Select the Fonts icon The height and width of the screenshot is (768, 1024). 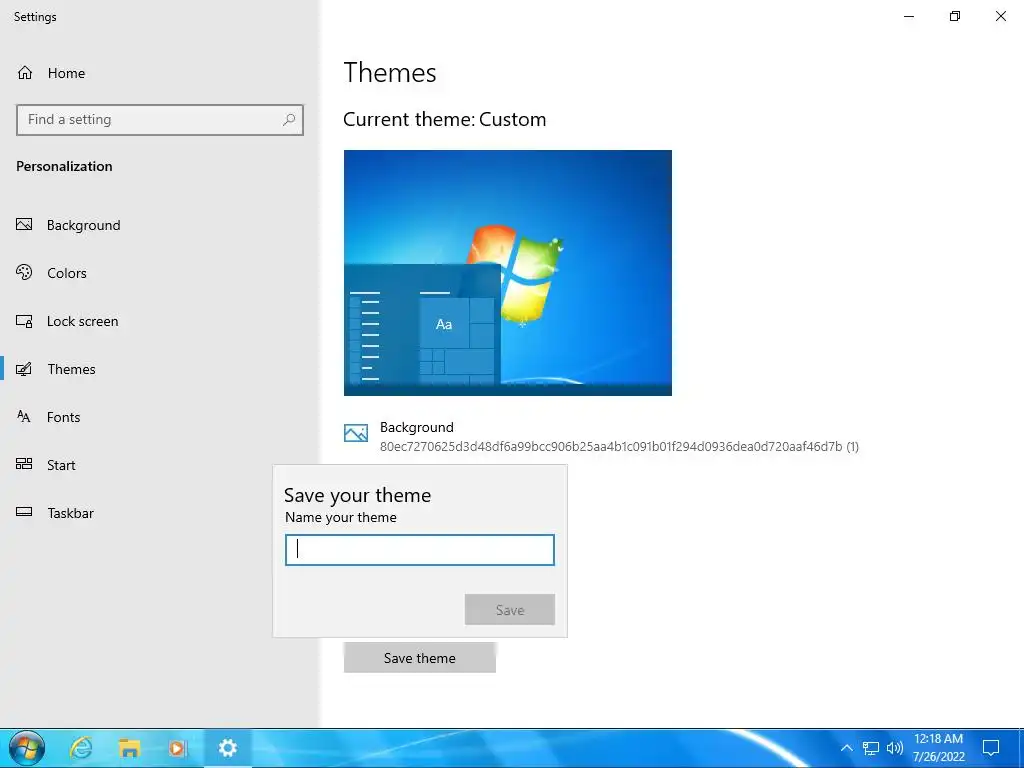tap(24, 417)
